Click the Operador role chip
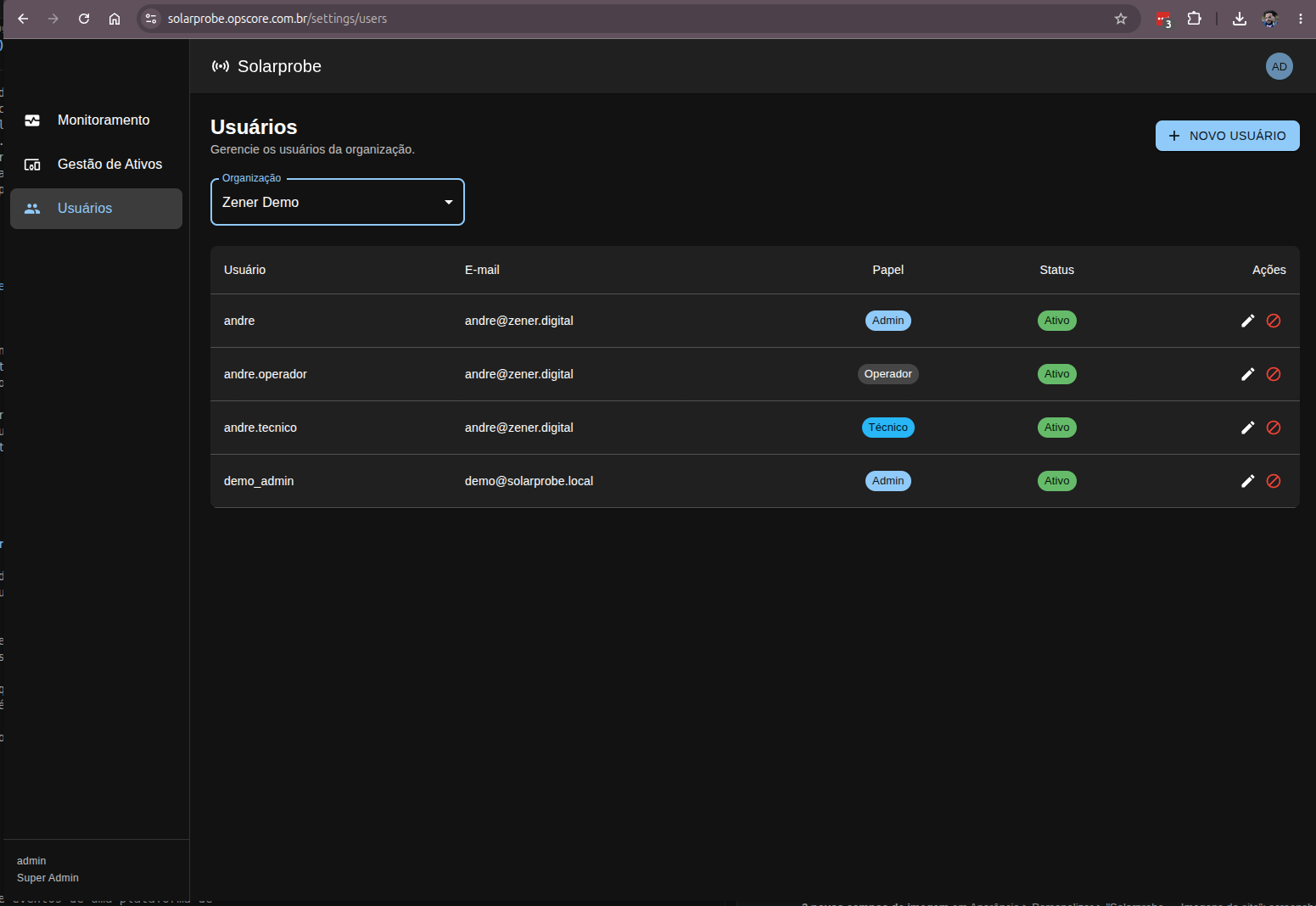Screen dimensions: 1316x906 coord(888,374)
